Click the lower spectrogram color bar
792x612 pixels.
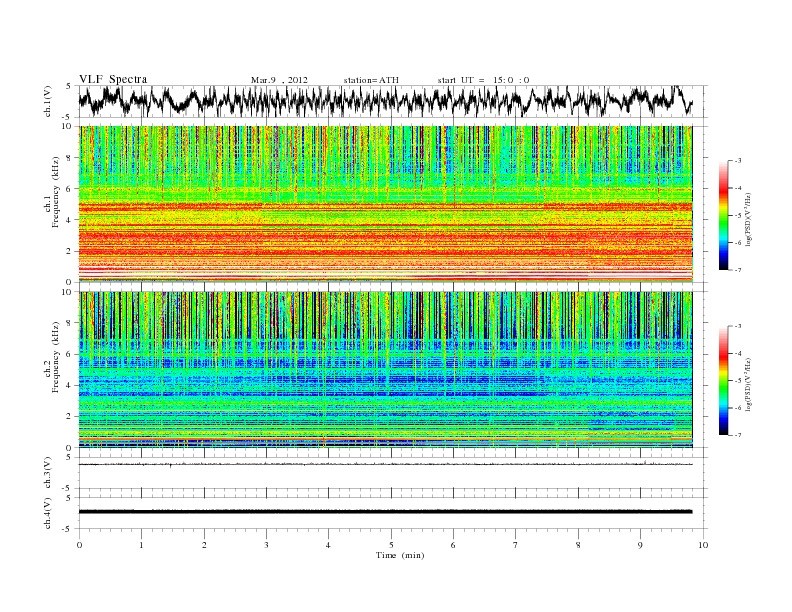point(723,380)
